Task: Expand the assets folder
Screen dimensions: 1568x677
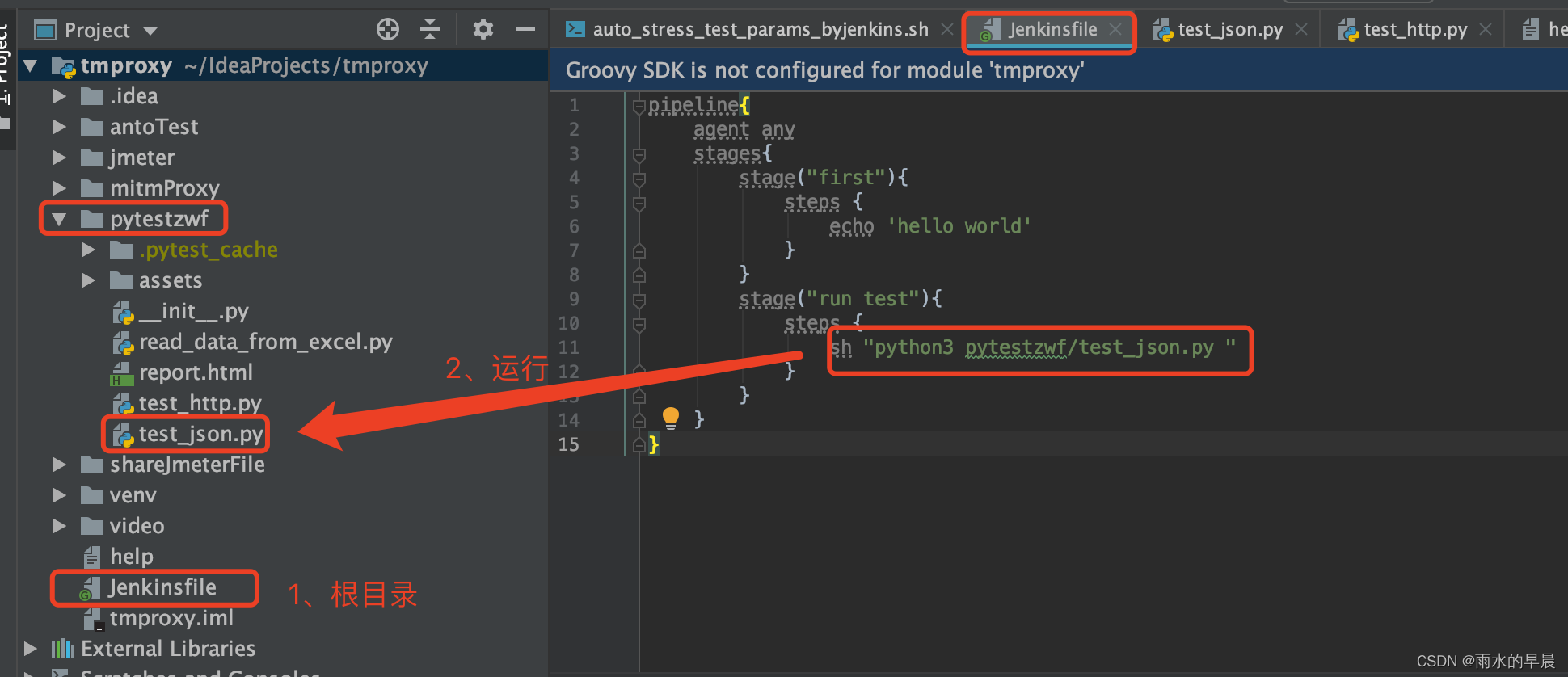Action: pyautogui.click(x=88, y=280)
